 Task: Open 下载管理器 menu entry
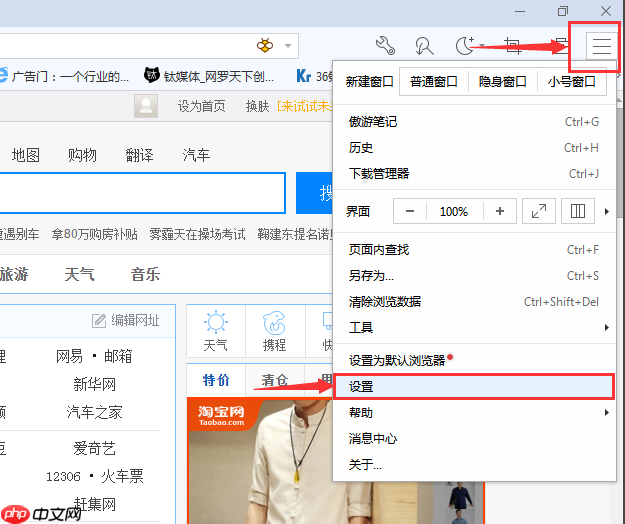click(474, 174)
